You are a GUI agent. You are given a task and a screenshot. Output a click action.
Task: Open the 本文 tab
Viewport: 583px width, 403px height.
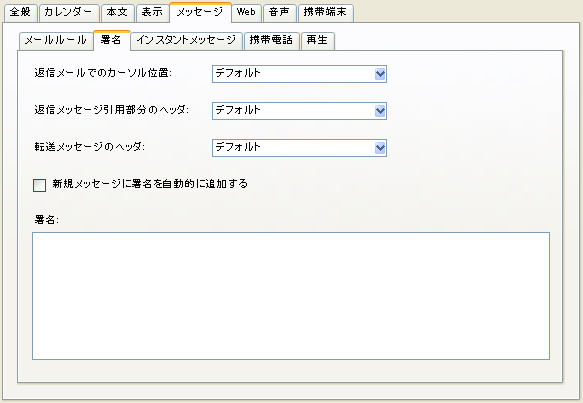[x=117, y=13]
